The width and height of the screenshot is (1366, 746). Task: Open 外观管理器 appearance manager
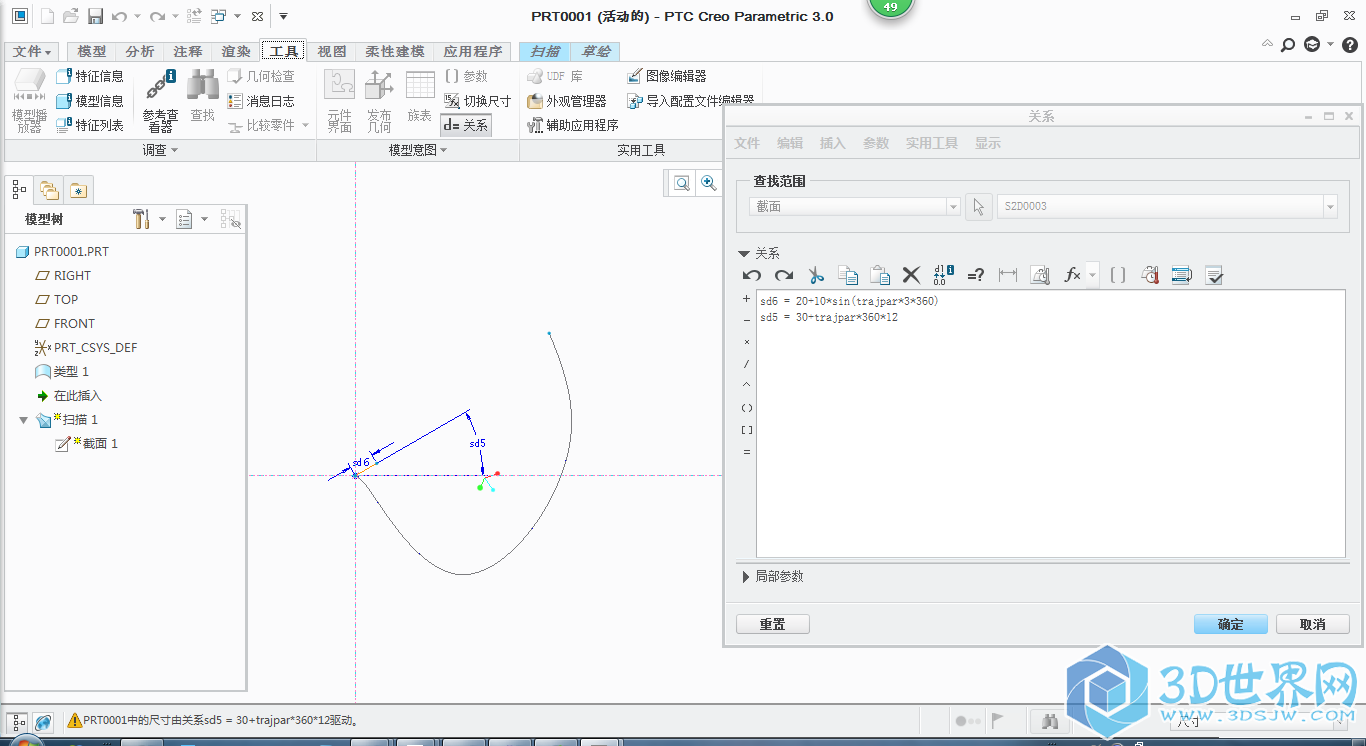point(567,101)
